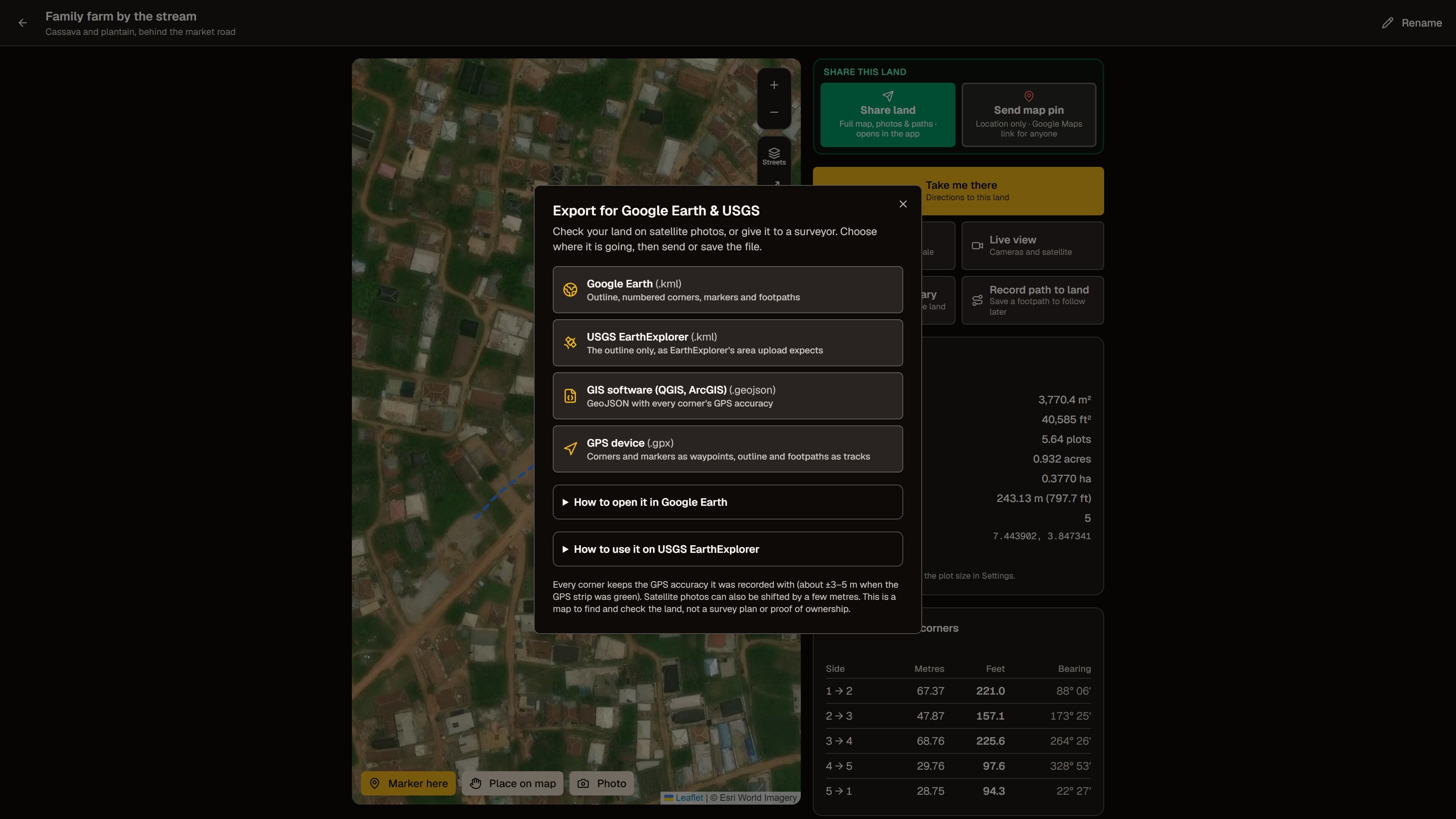Screen dimensions: 1456x819
Task: Click bearing 328° 53′
Action: tap(1070, 766)
